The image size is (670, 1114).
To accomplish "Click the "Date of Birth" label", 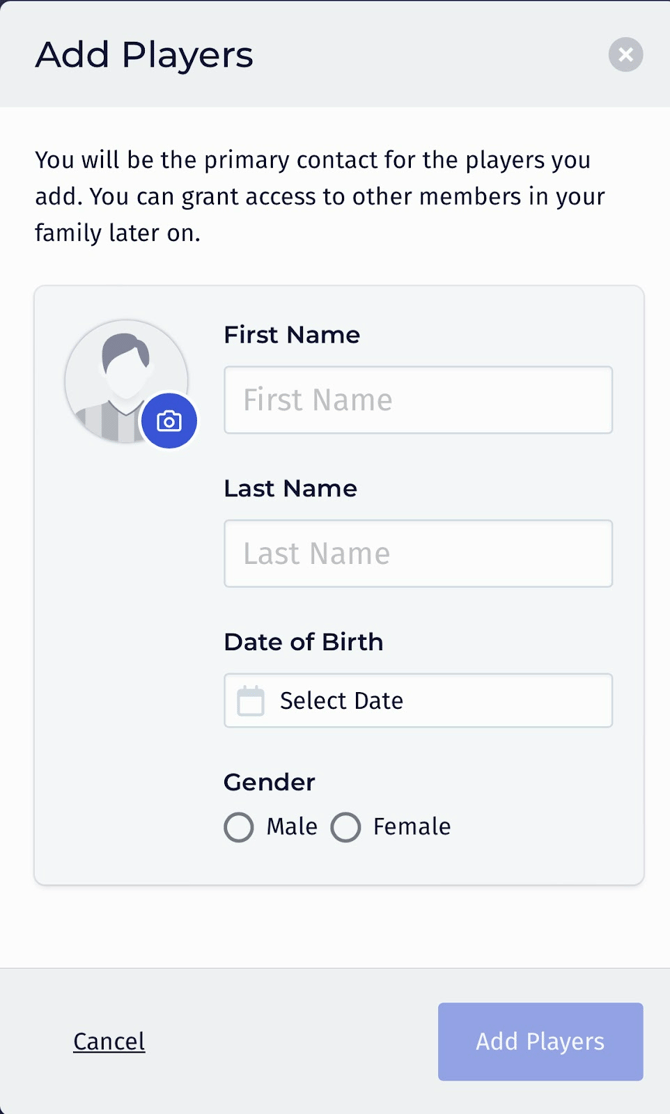I will pyautogui.click(x=303, y=642).
